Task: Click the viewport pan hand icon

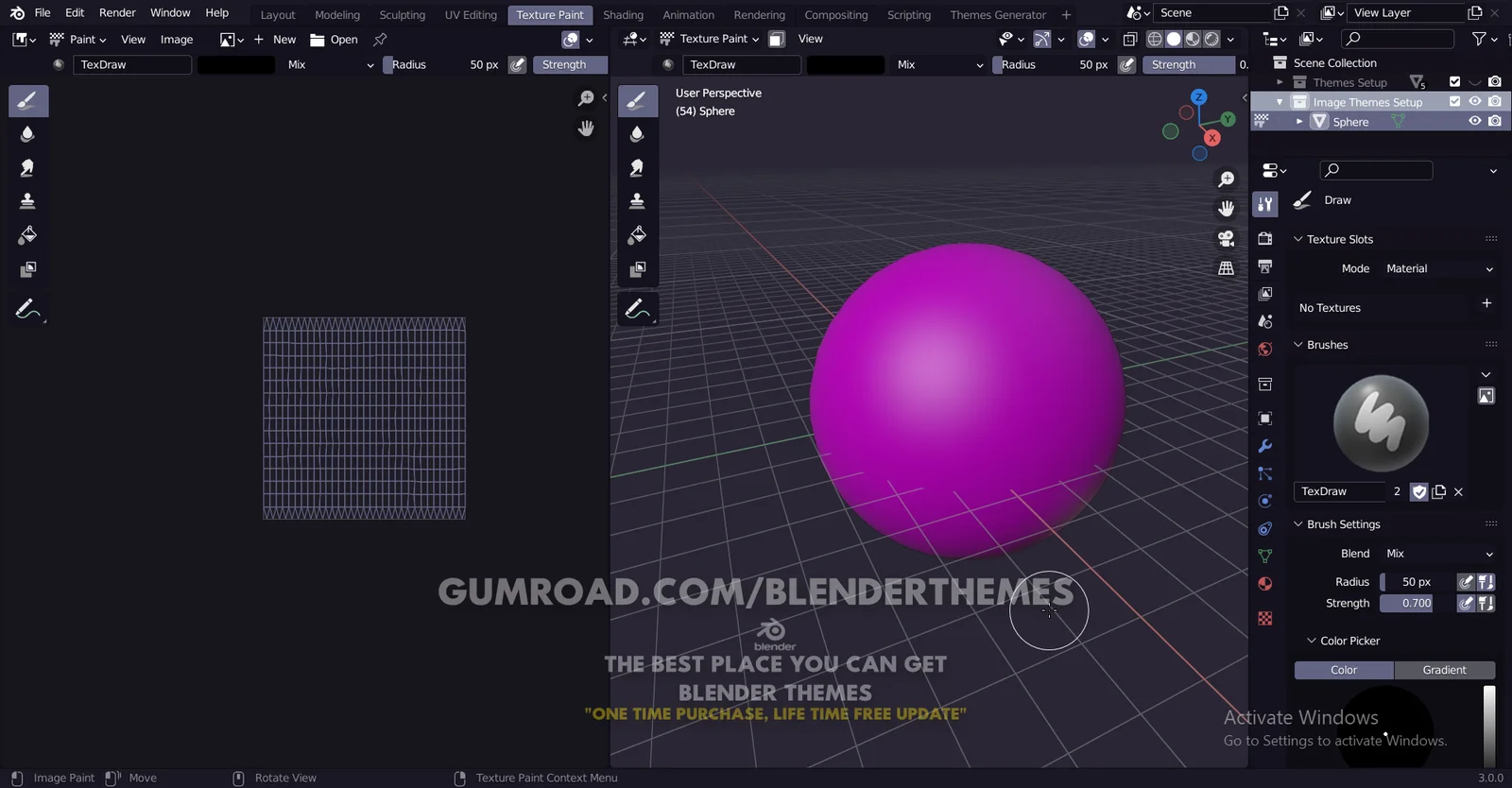Action: (1227, 208)
